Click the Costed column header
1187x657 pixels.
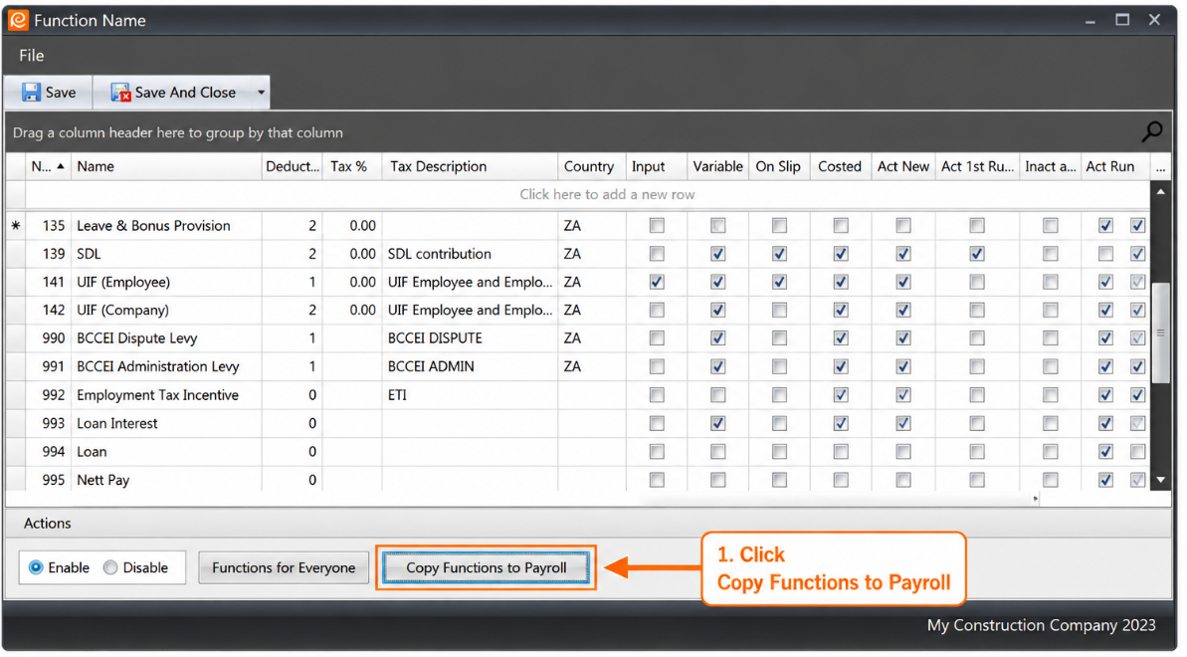click(840, 167)
